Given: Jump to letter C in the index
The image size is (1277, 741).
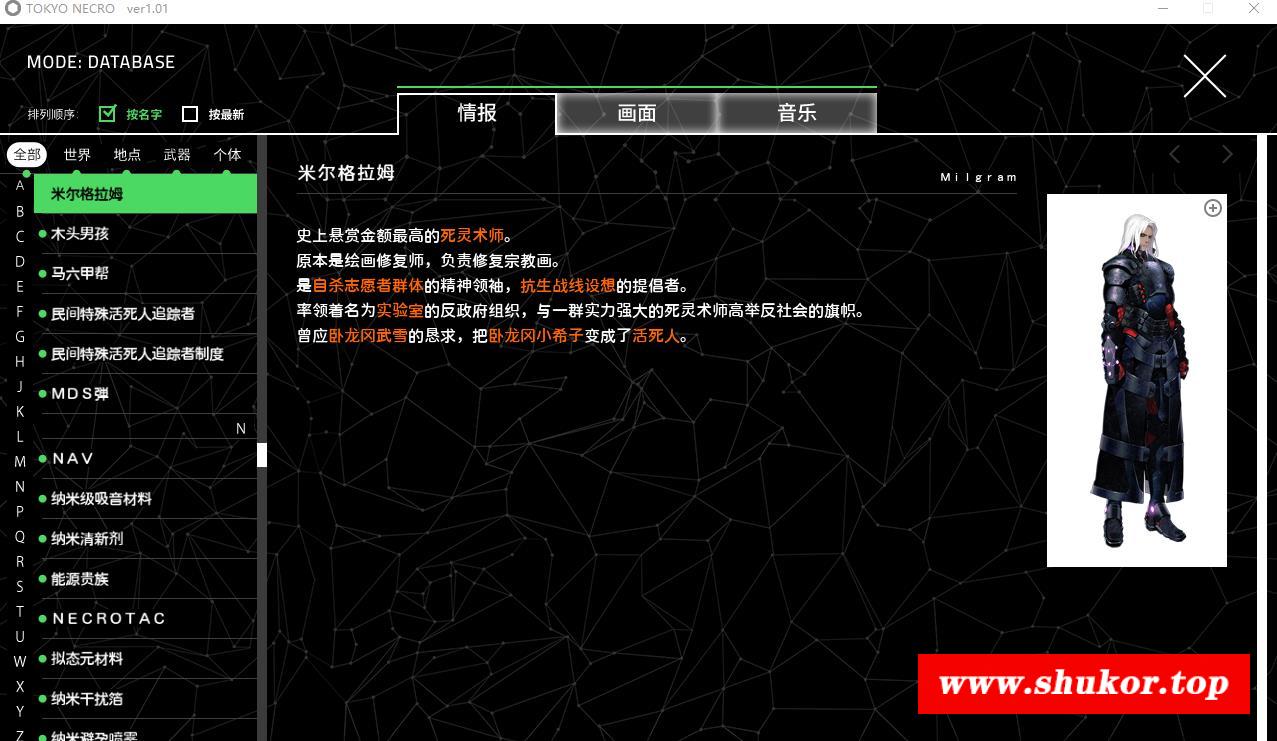Looking at the screenshot, I should [x=20, y=236].
